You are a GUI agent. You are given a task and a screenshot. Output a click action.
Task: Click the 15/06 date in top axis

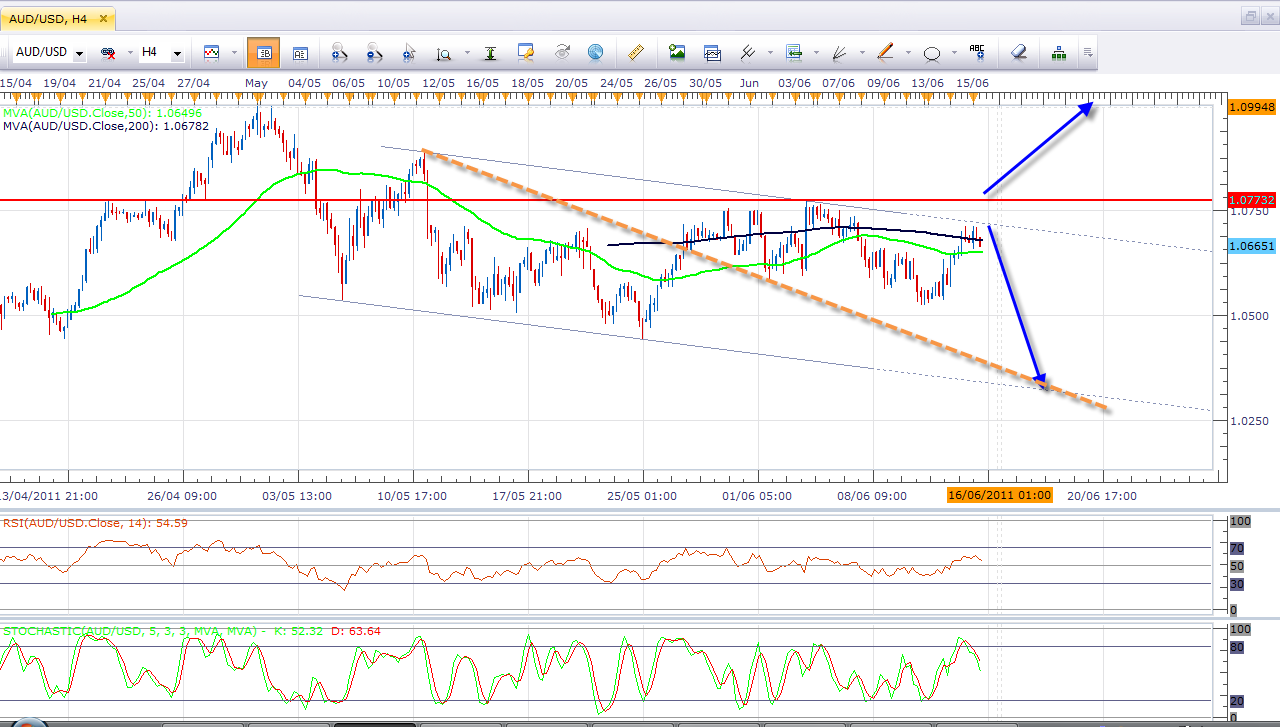coord(973,82)
